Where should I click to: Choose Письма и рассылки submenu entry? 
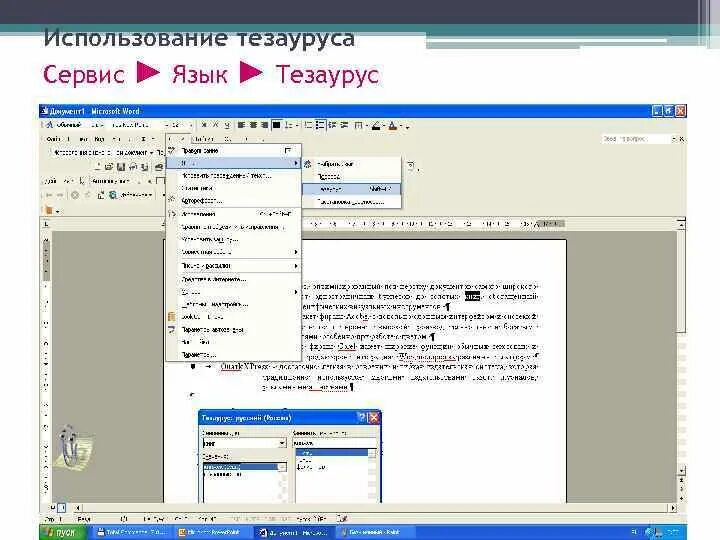click(x=234, y=266)
